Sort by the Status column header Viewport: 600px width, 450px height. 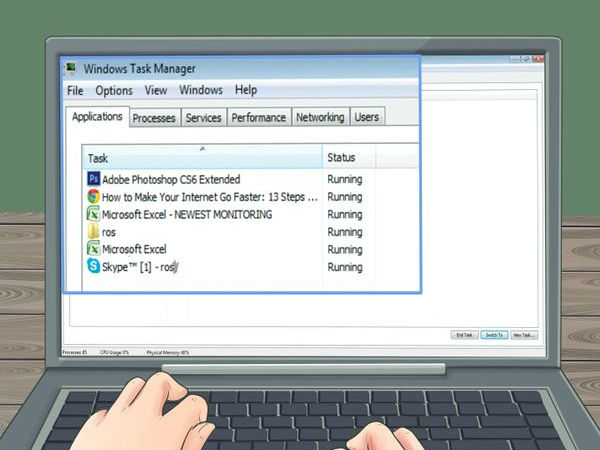coord(341,158)
